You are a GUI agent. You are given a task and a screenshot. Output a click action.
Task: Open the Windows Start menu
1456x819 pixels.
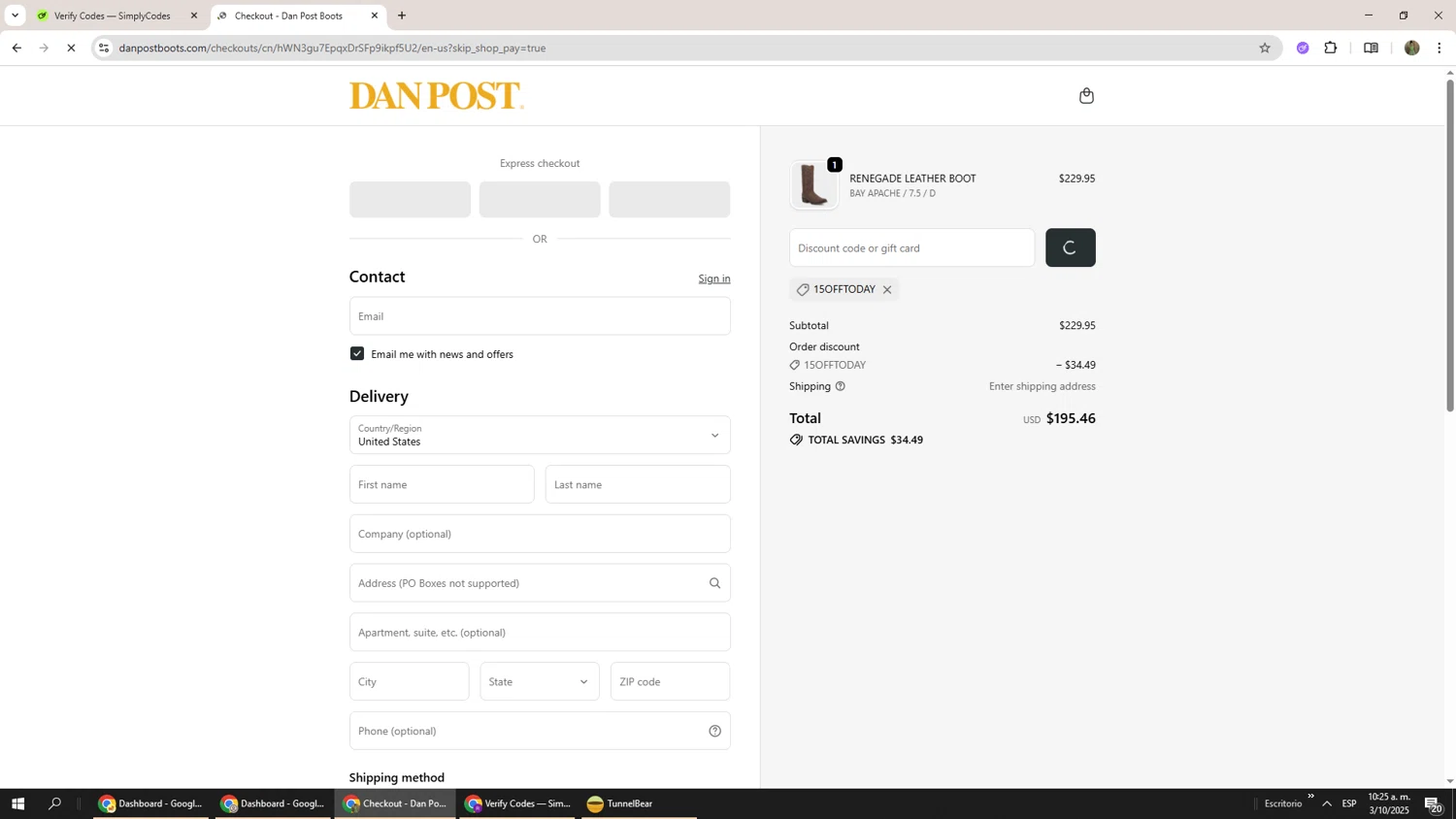pyautogui.click(x=17, y=803)
